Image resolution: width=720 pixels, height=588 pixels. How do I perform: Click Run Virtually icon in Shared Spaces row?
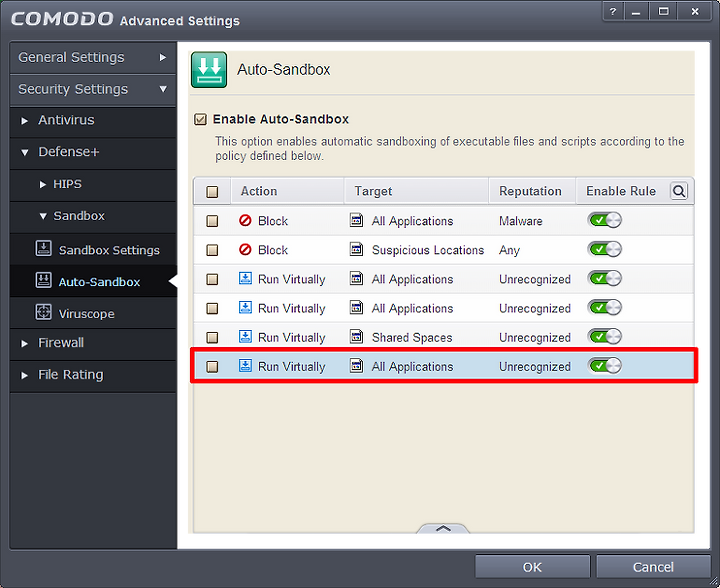coord(245,337)
